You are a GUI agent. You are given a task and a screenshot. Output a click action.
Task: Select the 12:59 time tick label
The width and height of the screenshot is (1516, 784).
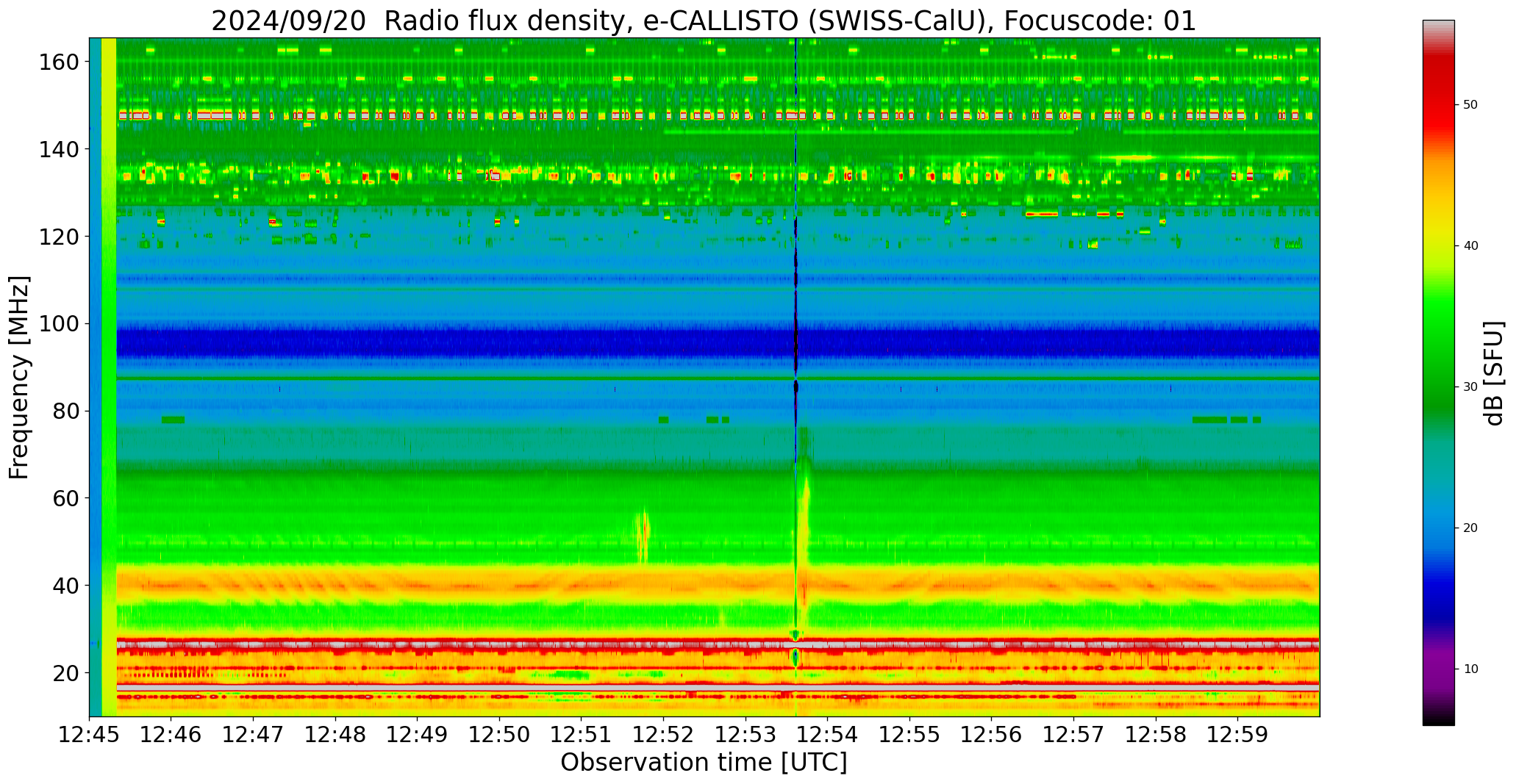(x=1237, y=735)
